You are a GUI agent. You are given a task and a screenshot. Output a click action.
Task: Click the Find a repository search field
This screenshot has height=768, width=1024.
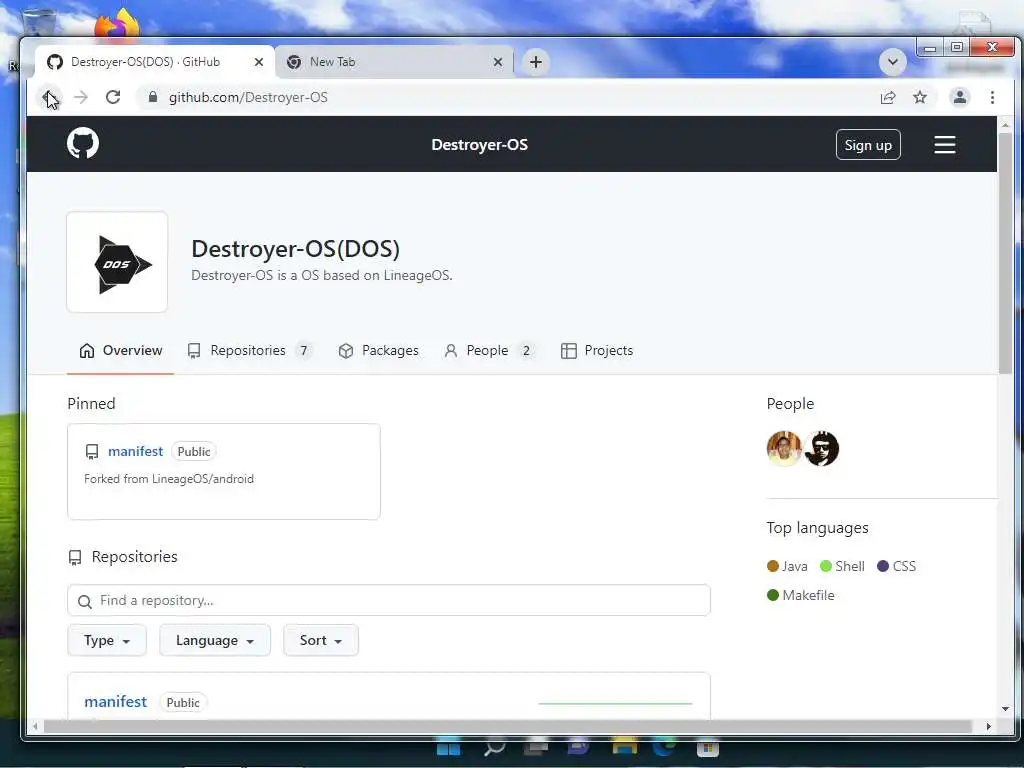pyautogui.click(x=389, y=600)
